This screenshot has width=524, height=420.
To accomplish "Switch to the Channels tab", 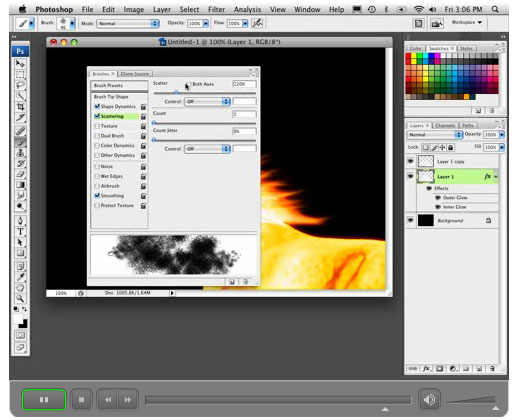I will tap(445, 126).
